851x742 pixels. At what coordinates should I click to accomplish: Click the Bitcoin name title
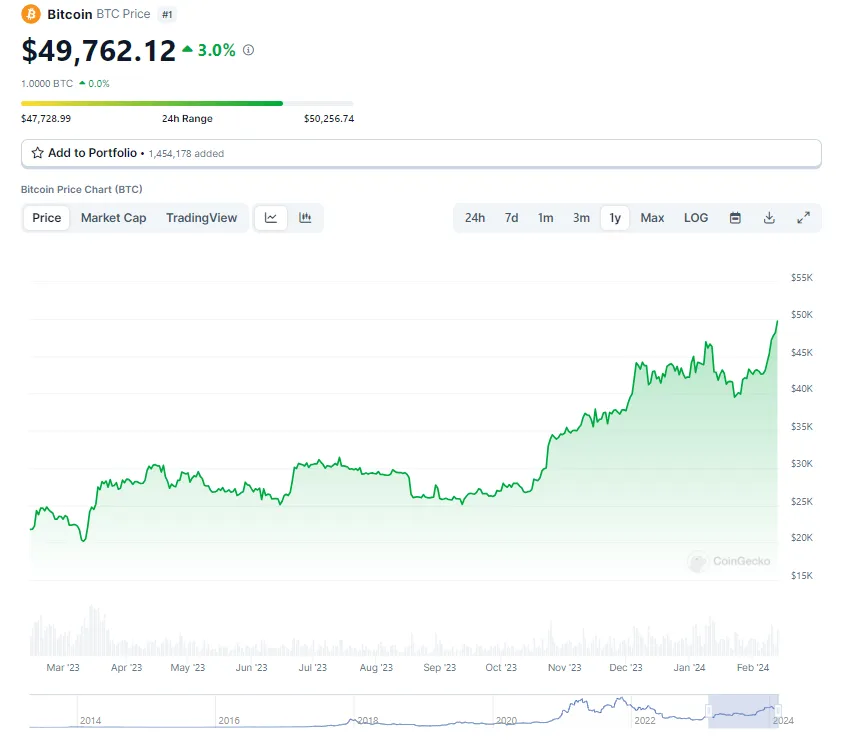tap(70, 14)
